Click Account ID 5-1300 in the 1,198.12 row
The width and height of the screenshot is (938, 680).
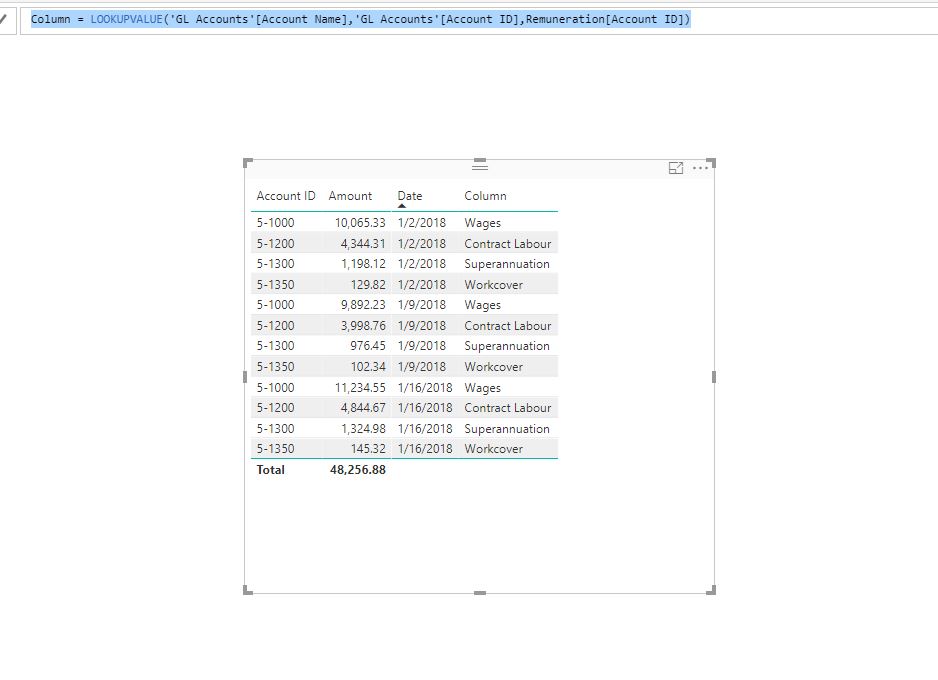[276, 264]
